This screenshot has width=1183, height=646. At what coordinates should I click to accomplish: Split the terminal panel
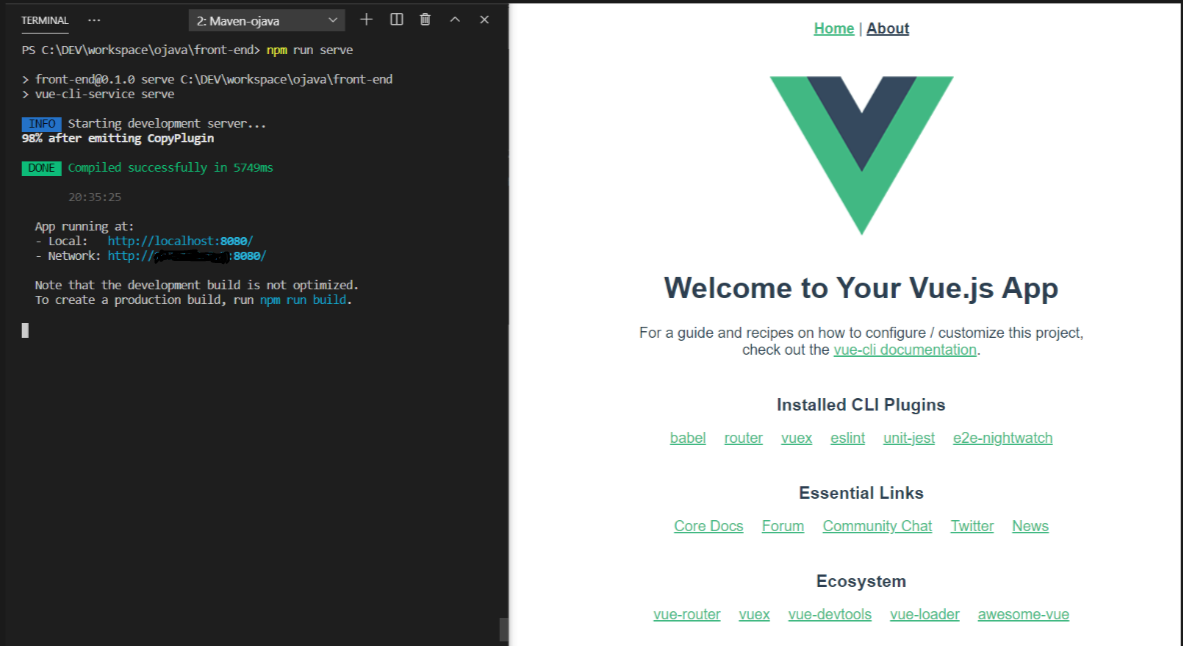pyautogui.click(x=396, y=20)
